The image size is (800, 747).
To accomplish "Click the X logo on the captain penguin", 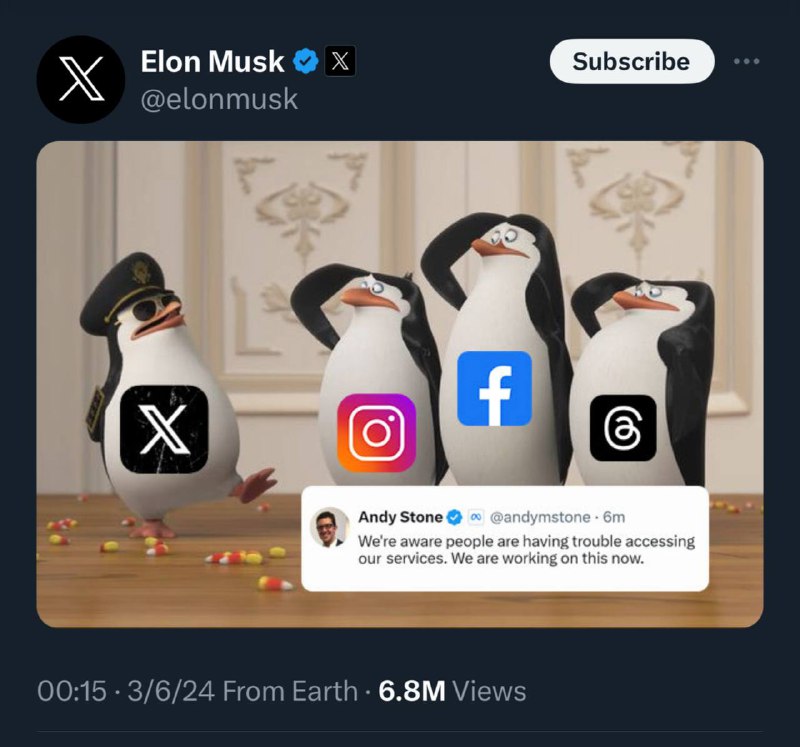I will pos(164,428).
